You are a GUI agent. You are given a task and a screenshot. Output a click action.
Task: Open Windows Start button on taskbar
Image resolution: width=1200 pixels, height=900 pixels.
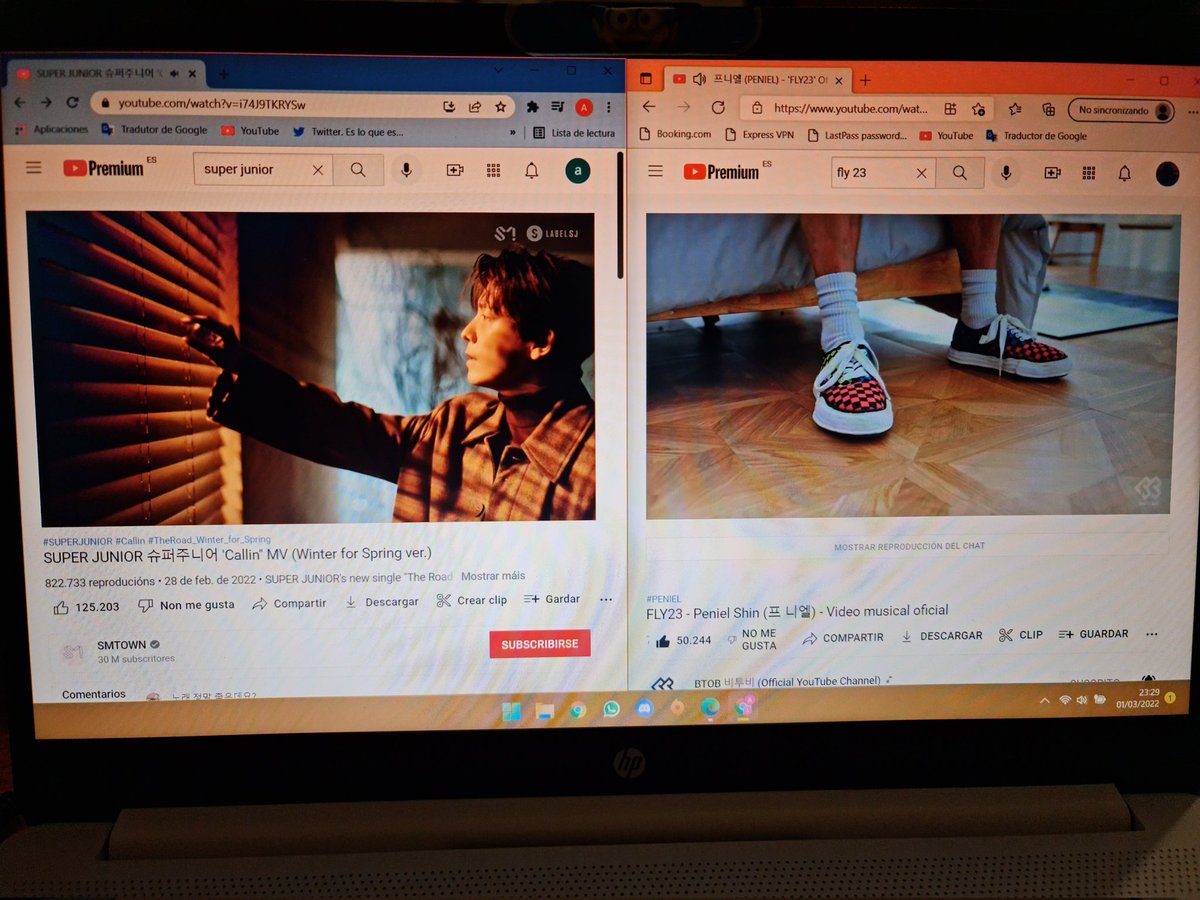511,711
